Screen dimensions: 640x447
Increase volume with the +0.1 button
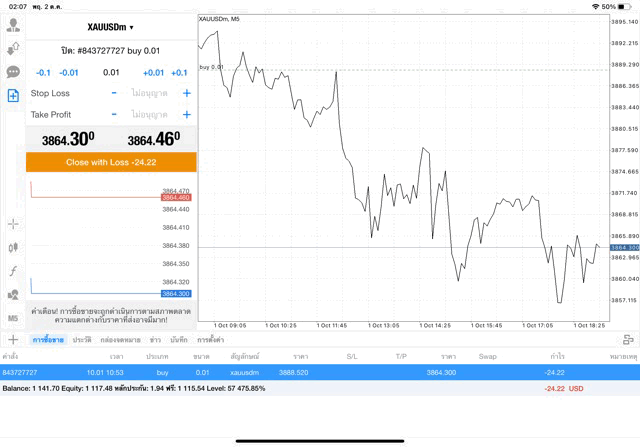pos(179,72)
